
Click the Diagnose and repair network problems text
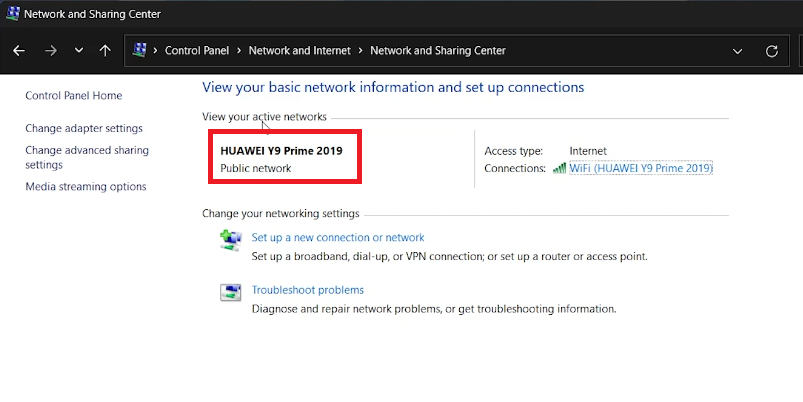tap(434, 309)
